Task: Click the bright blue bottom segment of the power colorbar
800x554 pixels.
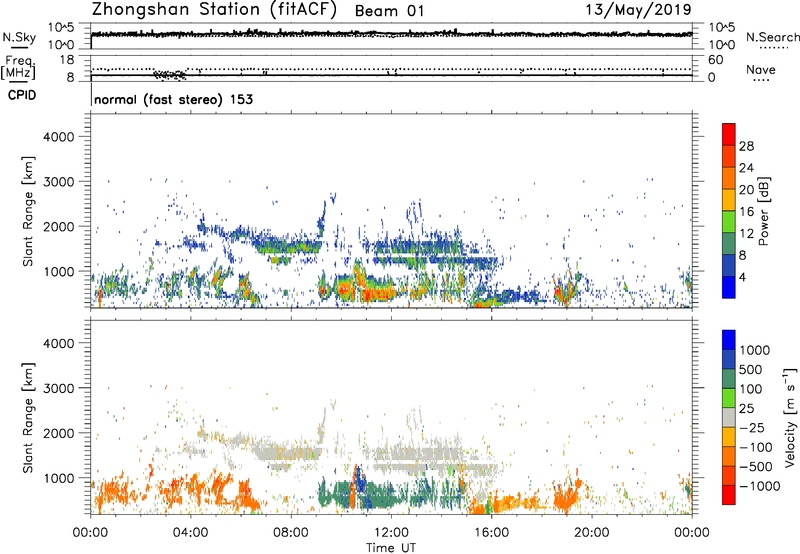Action: coord(729,287)
